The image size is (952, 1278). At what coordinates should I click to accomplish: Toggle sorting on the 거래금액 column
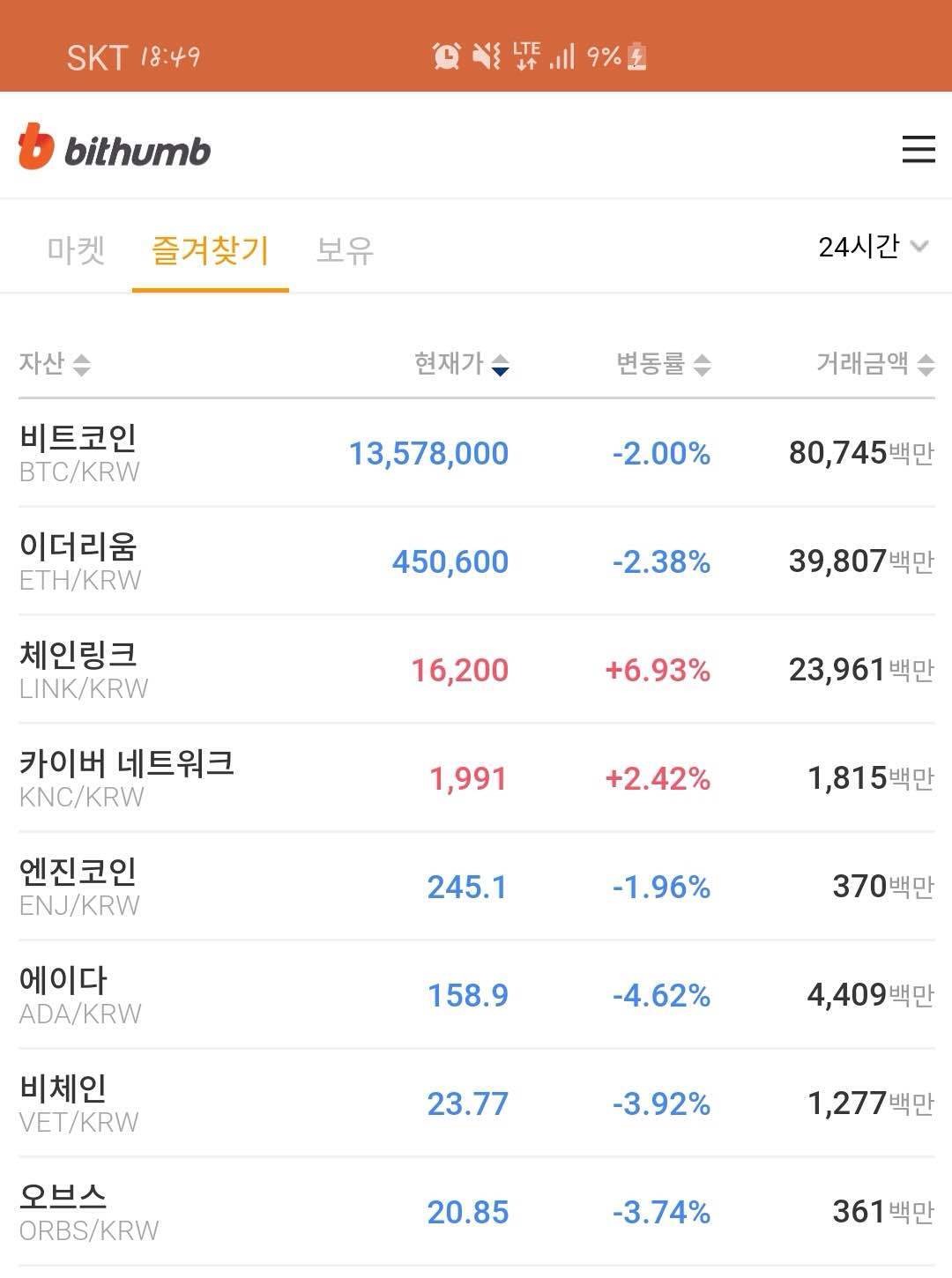coord(873,364)
